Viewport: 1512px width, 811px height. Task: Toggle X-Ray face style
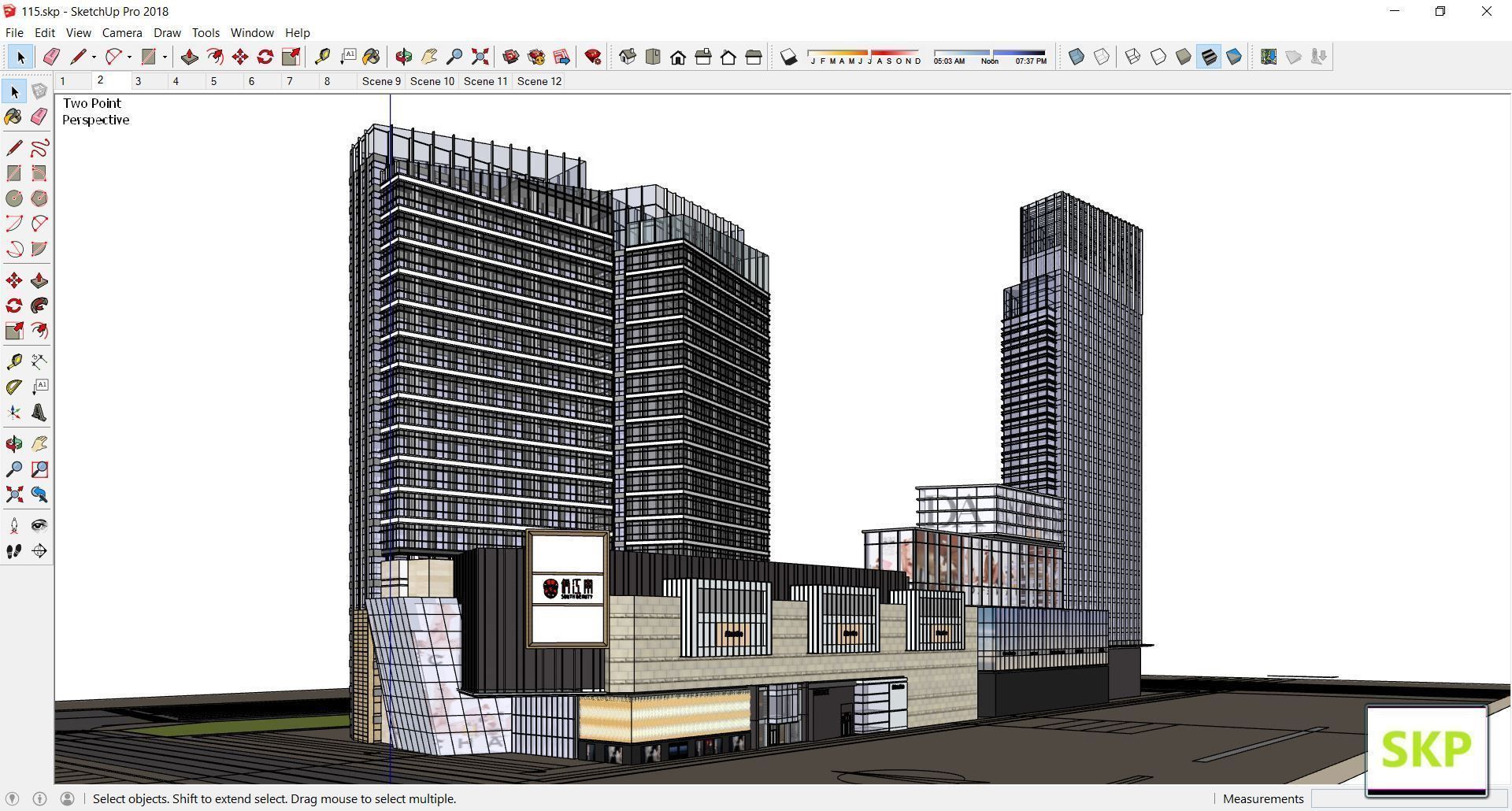click(x=1077, y=57)
